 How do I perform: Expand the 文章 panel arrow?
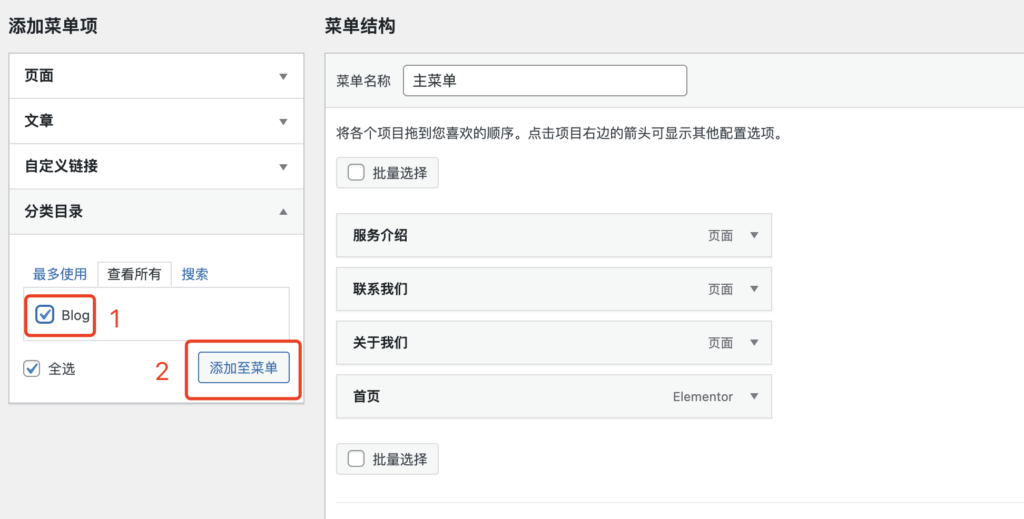coord(283,121)
